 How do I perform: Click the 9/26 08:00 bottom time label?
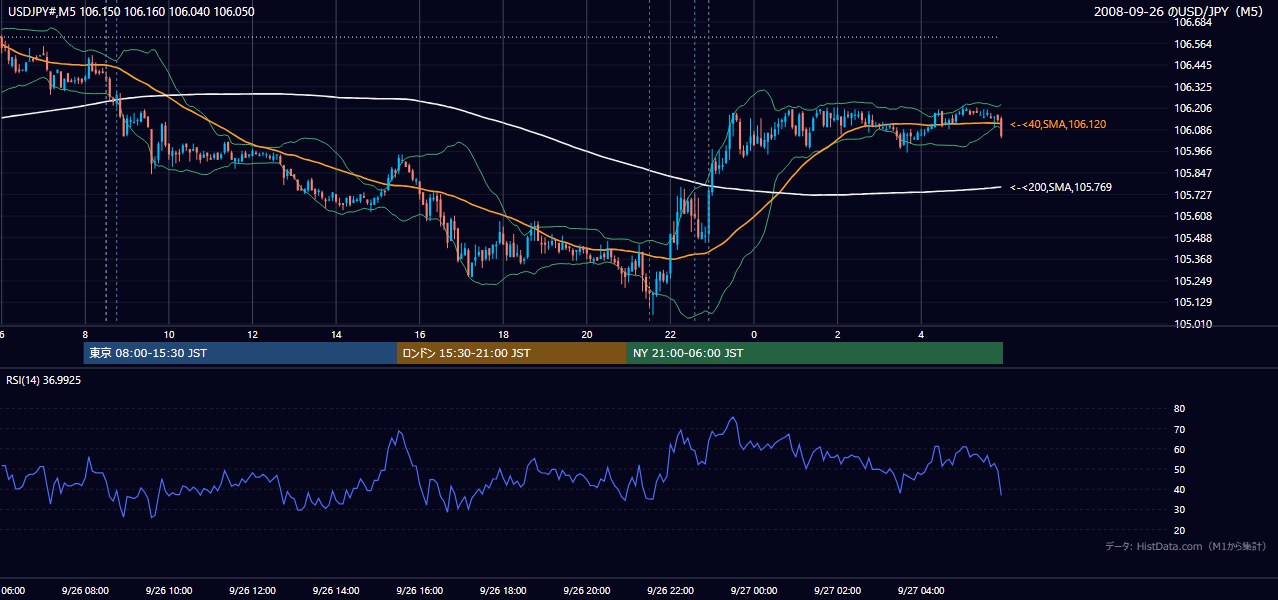coord(84,591)
